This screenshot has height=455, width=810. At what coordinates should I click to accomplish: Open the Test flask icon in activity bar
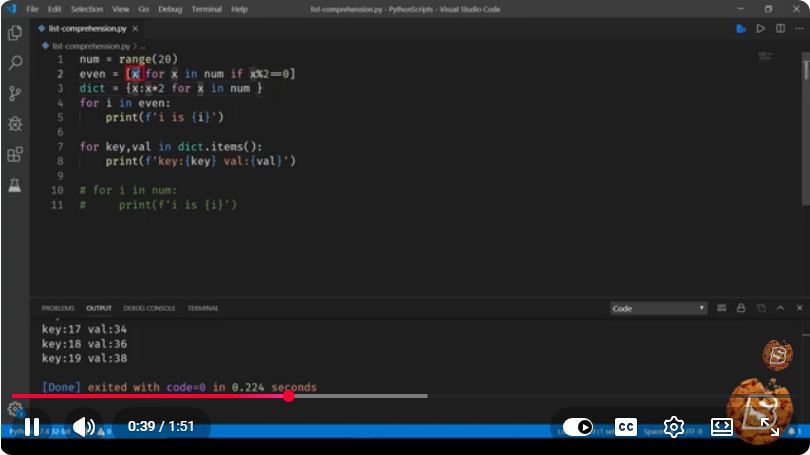point(15,185)
